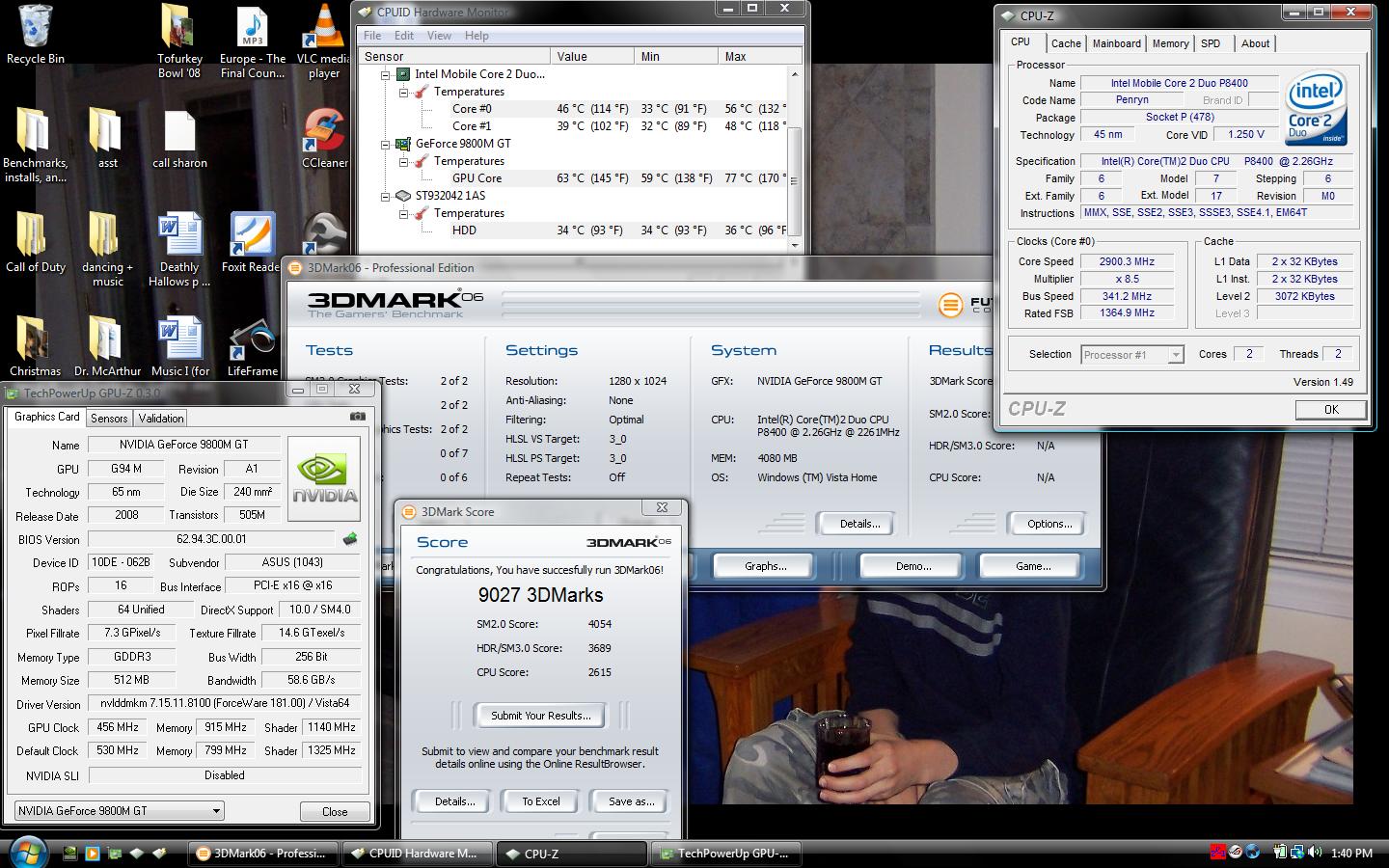Open the GPU selection dropdown in GPU-Z

pos(216,811)
